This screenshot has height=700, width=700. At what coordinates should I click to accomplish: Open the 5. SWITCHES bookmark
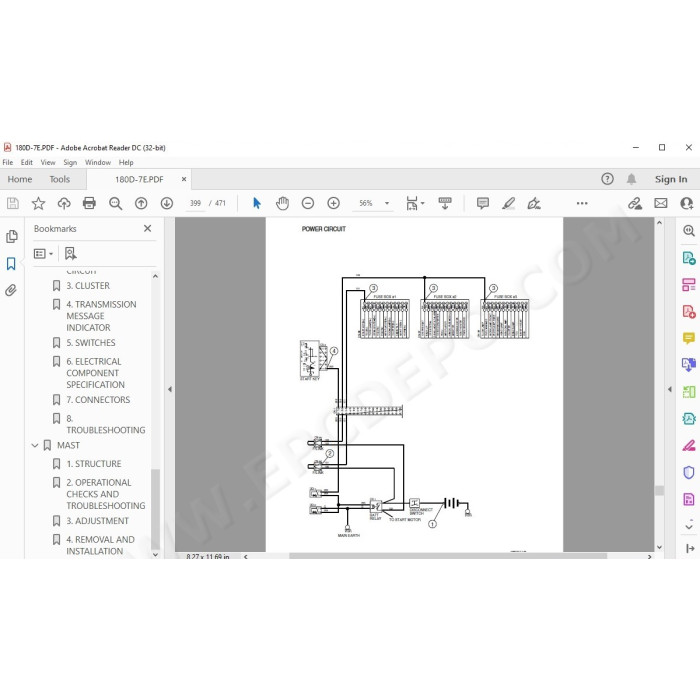[91, 343]
